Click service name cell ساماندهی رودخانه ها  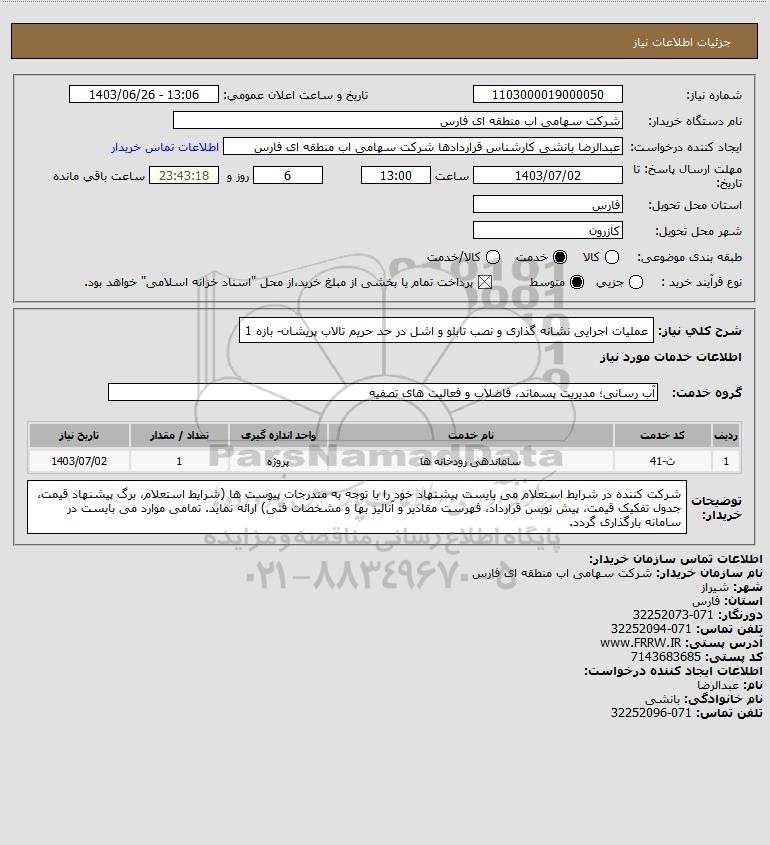point(470,461)
